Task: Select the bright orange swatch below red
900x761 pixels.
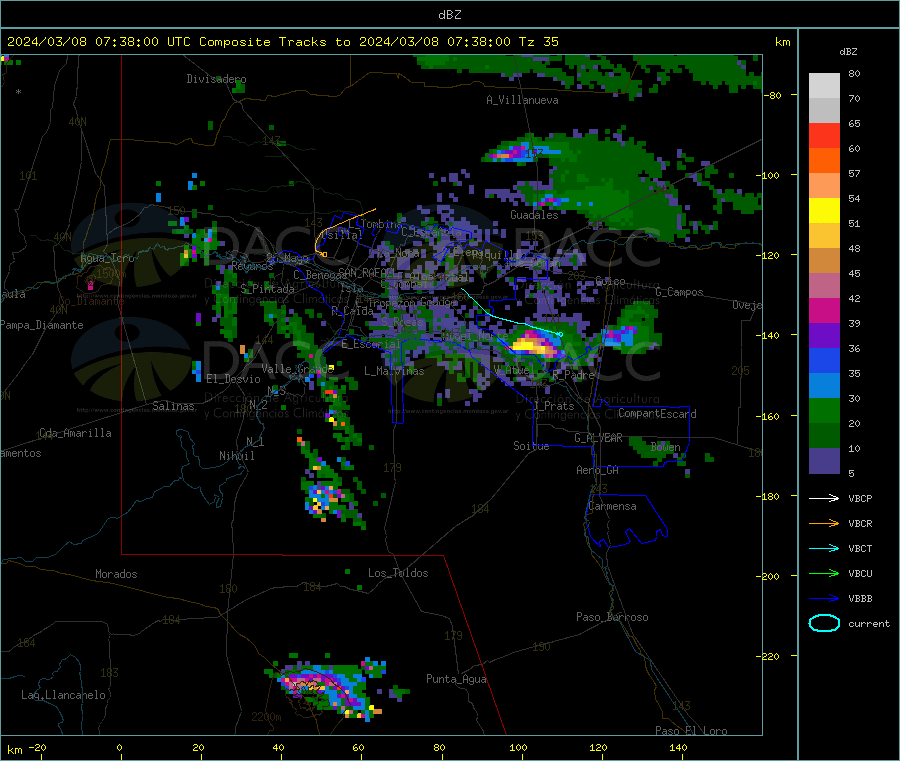Action: point(824,161)
